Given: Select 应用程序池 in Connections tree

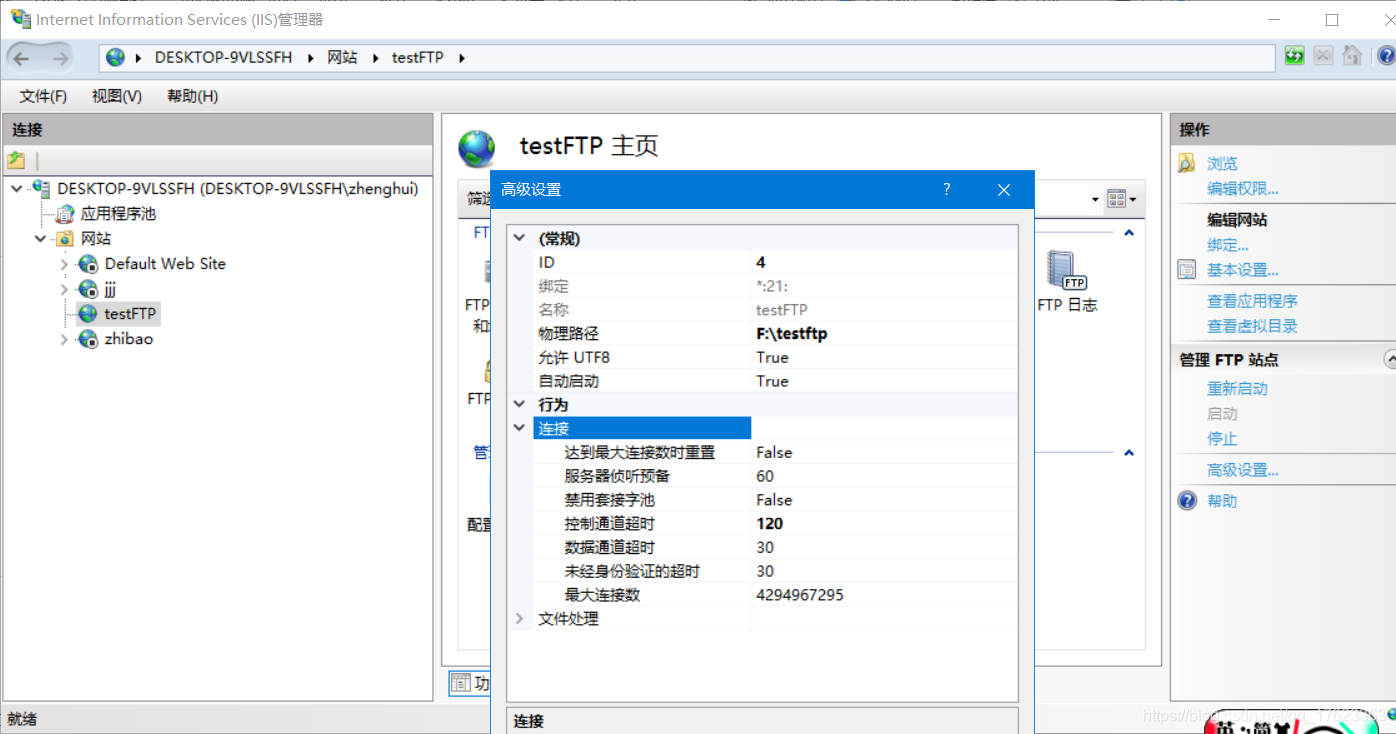Looking at the screenshot, I should (118, 213).
